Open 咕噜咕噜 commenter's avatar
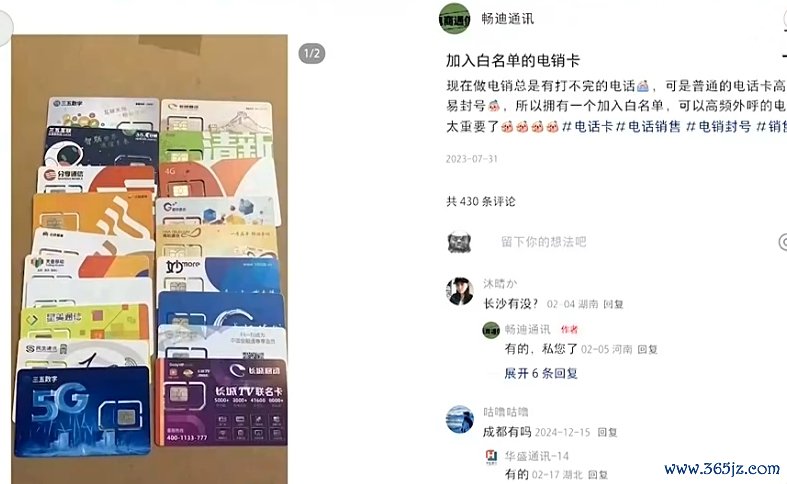The width and height of the screenshot is (787, 484). click(460, 419)
